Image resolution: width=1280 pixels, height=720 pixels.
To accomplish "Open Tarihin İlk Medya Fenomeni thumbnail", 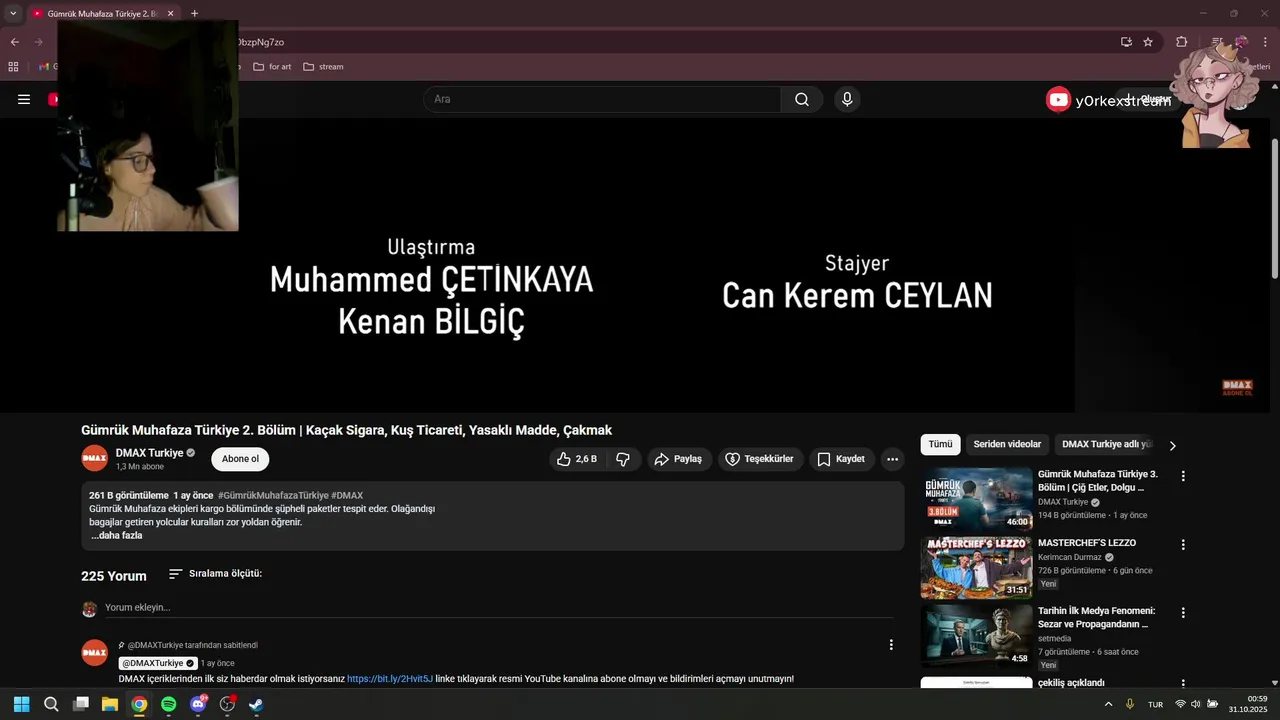I will (976, 635).
